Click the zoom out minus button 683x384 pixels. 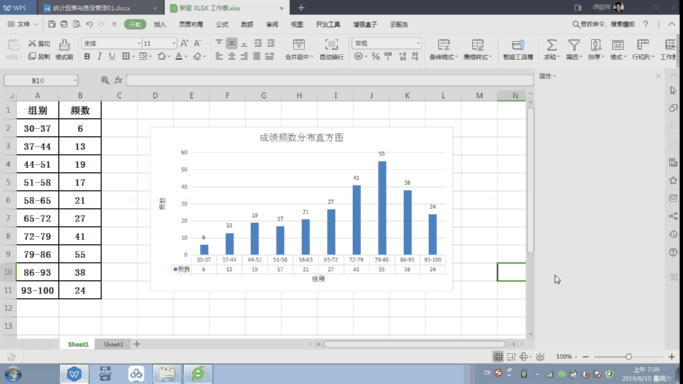click(x=585, y=357)
